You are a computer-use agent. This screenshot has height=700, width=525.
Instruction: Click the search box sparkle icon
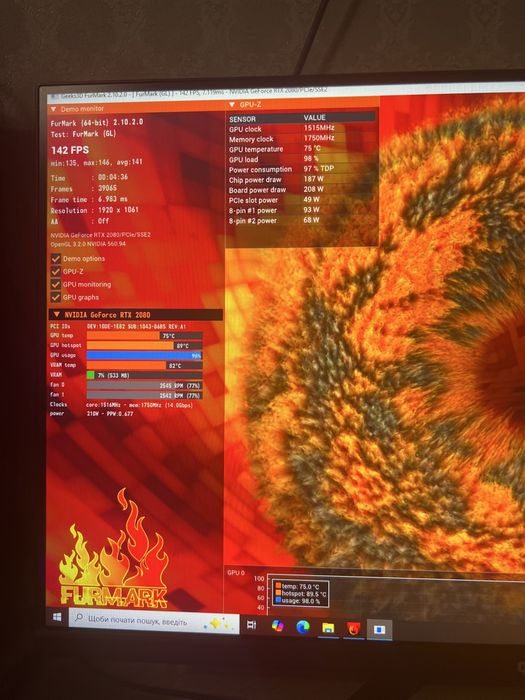pos(217,624)
